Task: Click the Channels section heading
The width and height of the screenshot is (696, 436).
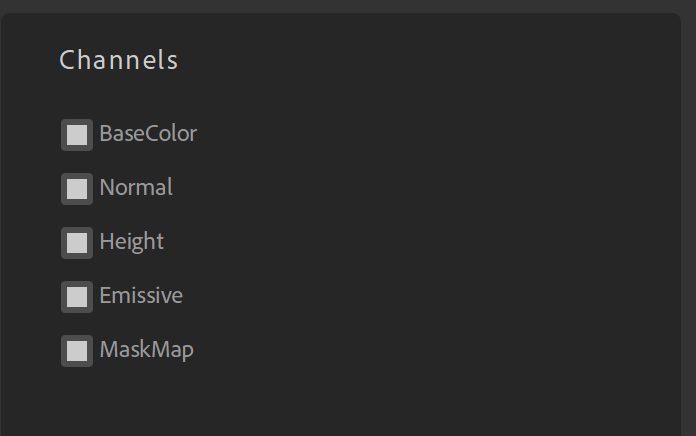Action: click(x=119, y=60)
